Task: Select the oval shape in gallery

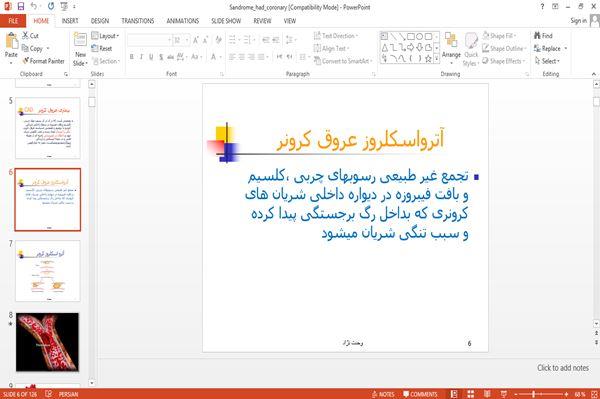Action: tap(420, 37)
